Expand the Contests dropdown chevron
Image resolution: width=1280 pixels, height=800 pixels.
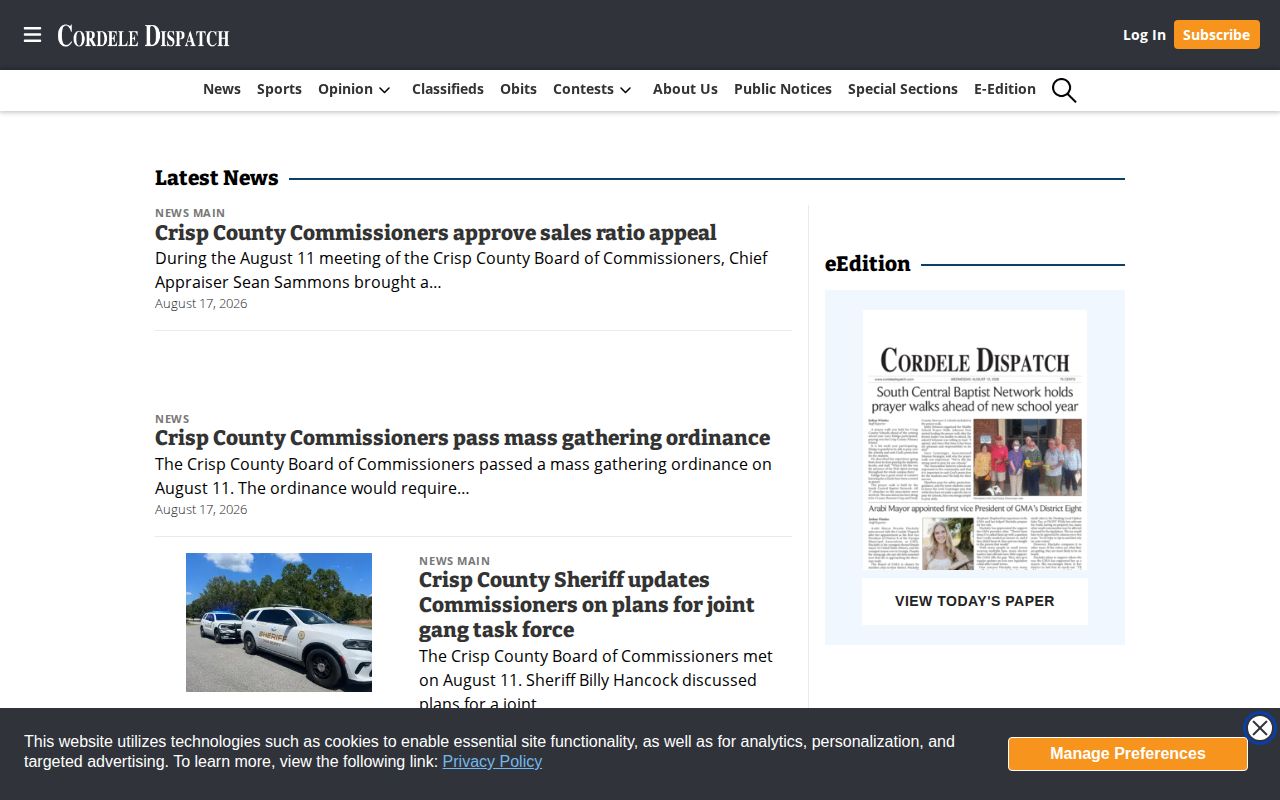625,90
